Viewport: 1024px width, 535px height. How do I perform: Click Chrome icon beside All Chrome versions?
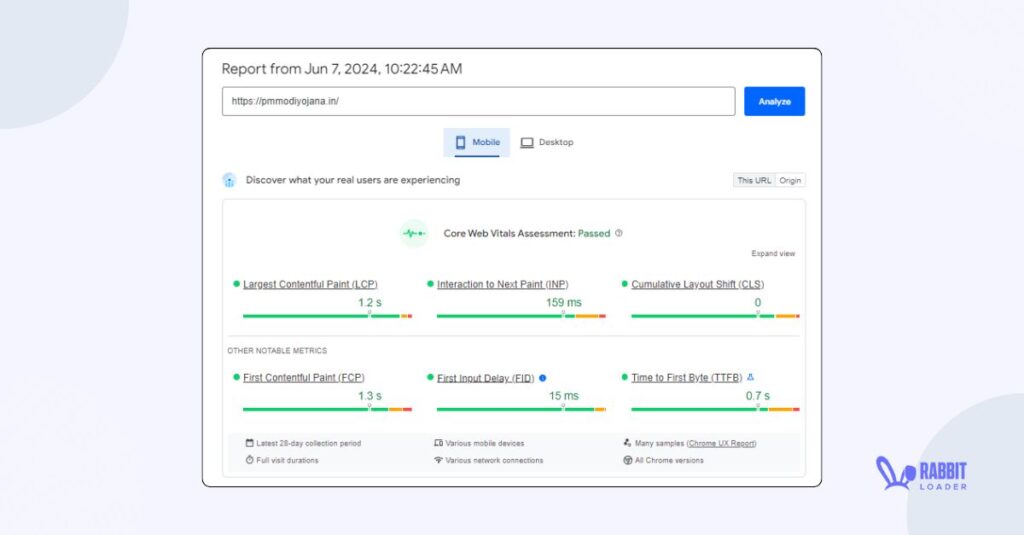point(628,460)
